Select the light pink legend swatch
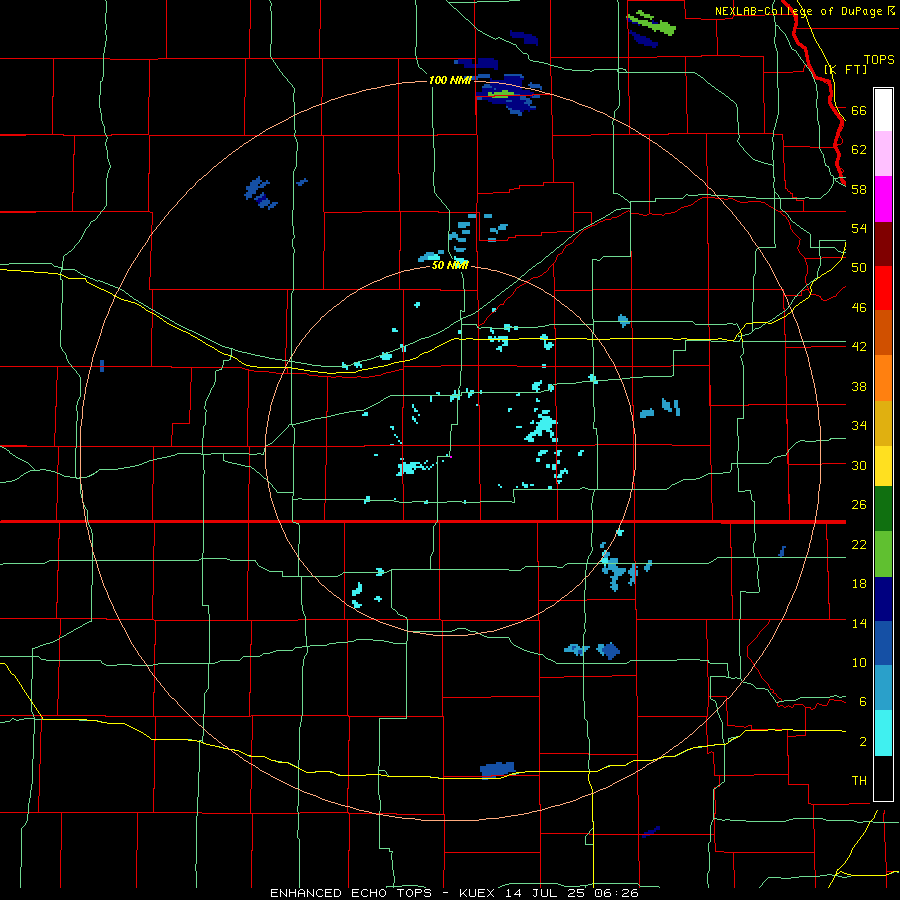900x900 pixels. 883,154
